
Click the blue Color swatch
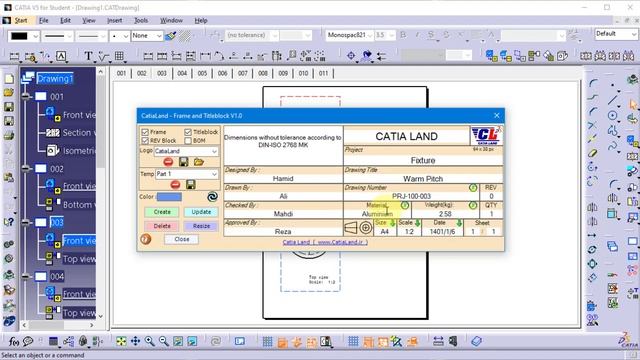169,197
